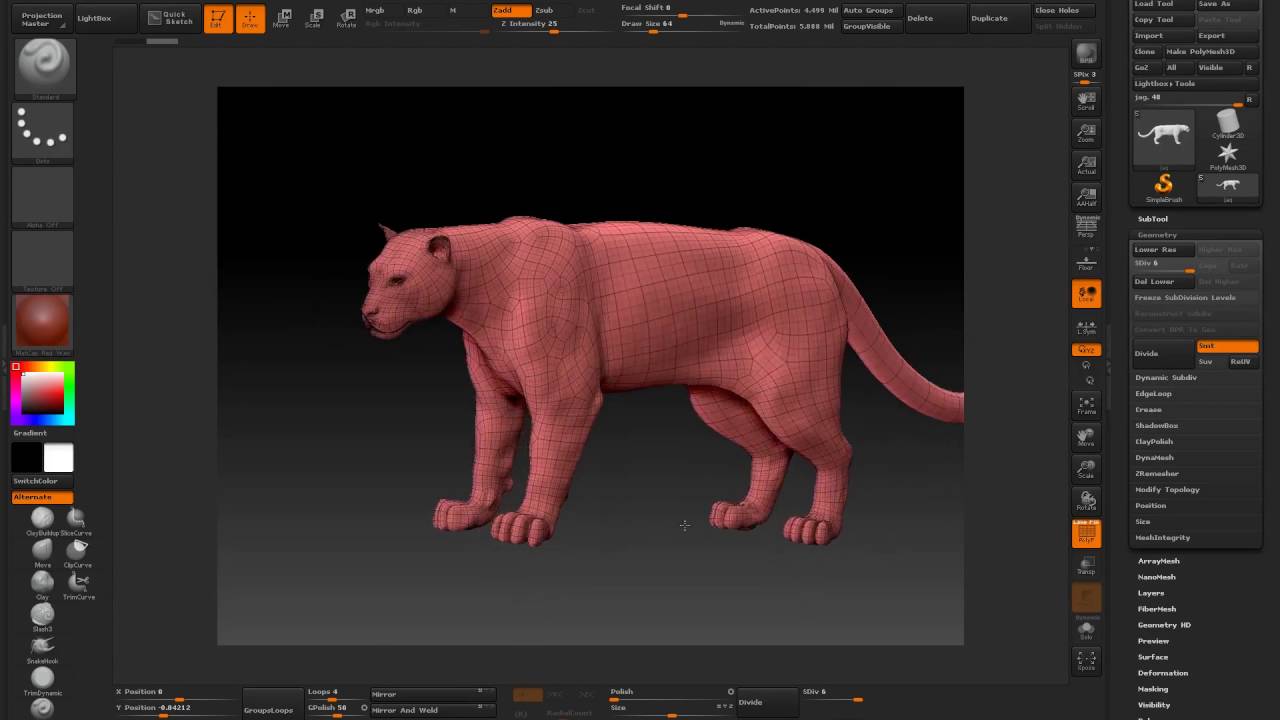The image size is (1280, 720).
Task: Expand the DynaMesh subsection
Action: click(1154, 457)
